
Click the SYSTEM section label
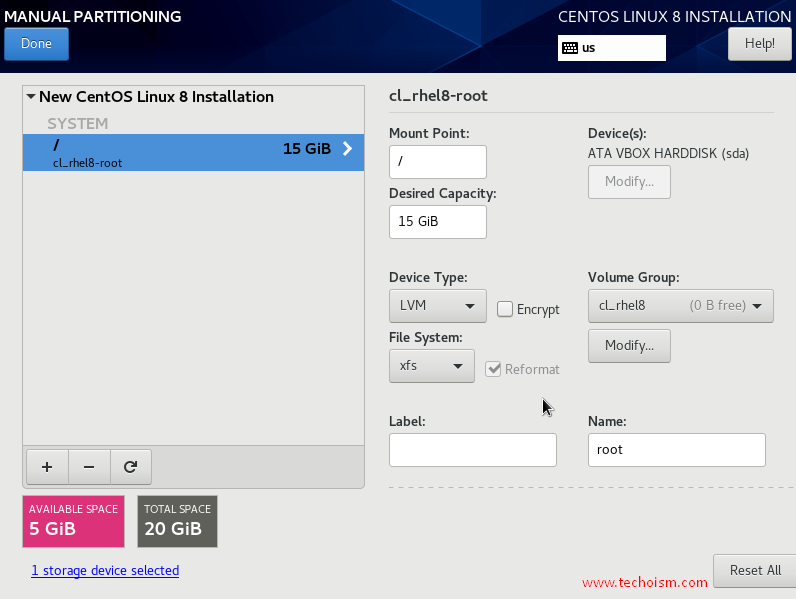click(x=78, y=123)
